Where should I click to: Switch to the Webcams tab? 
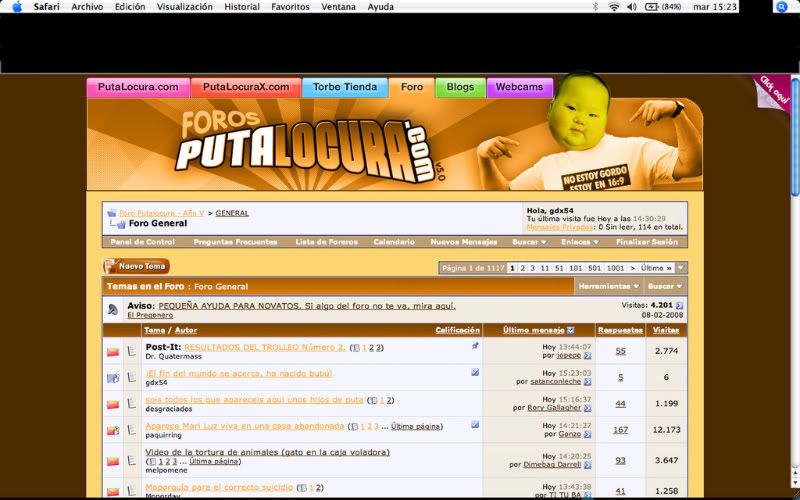tap(519, 87)
